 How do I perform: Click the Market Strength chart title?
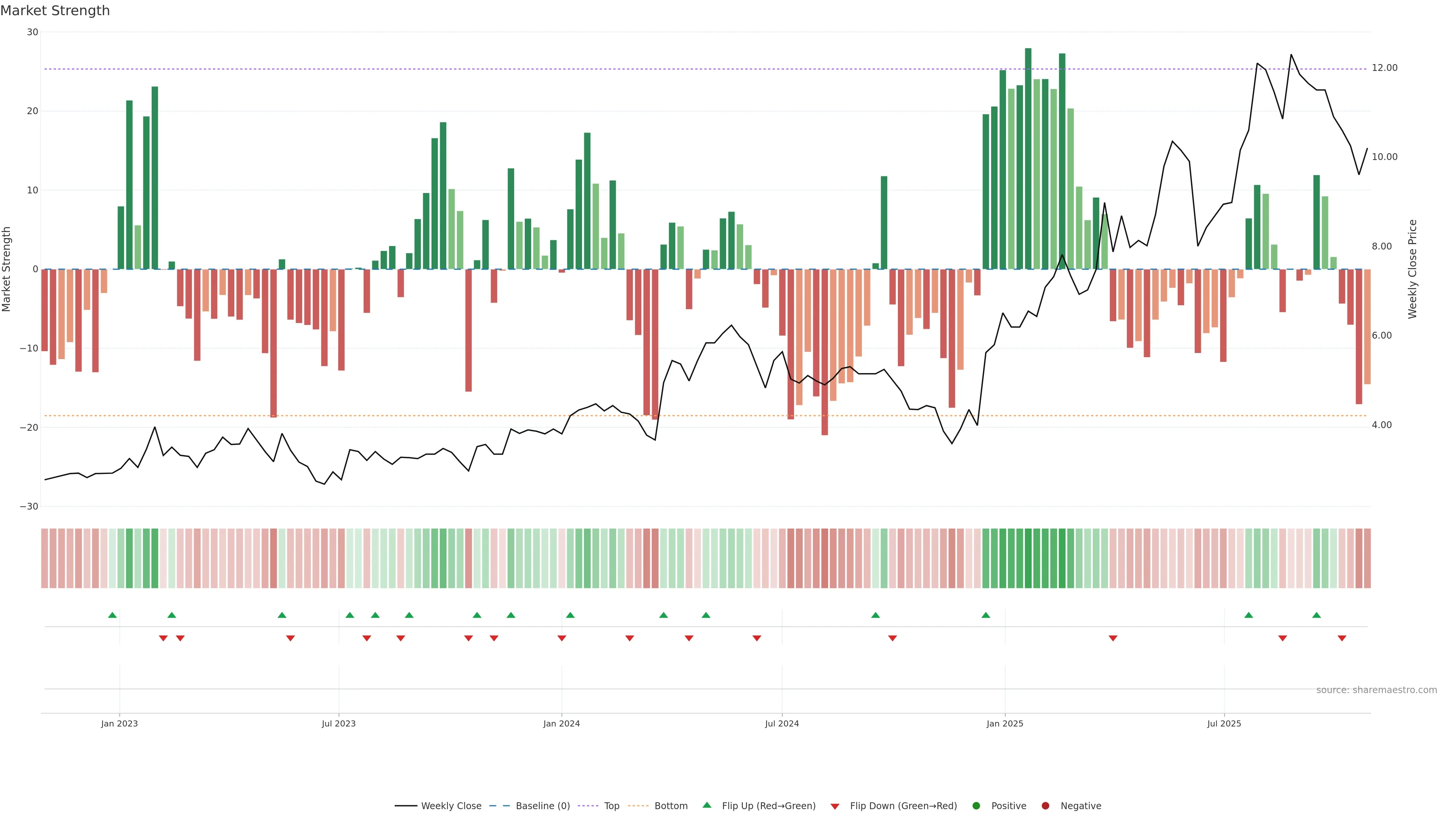(55, 11)
